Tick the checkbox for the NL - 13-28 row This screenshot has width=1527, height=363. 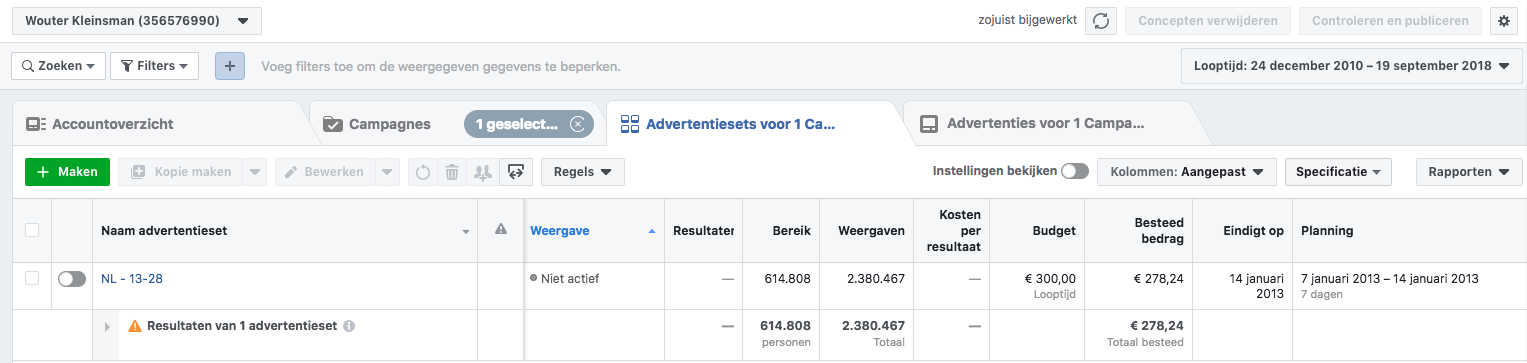[32, 278]
